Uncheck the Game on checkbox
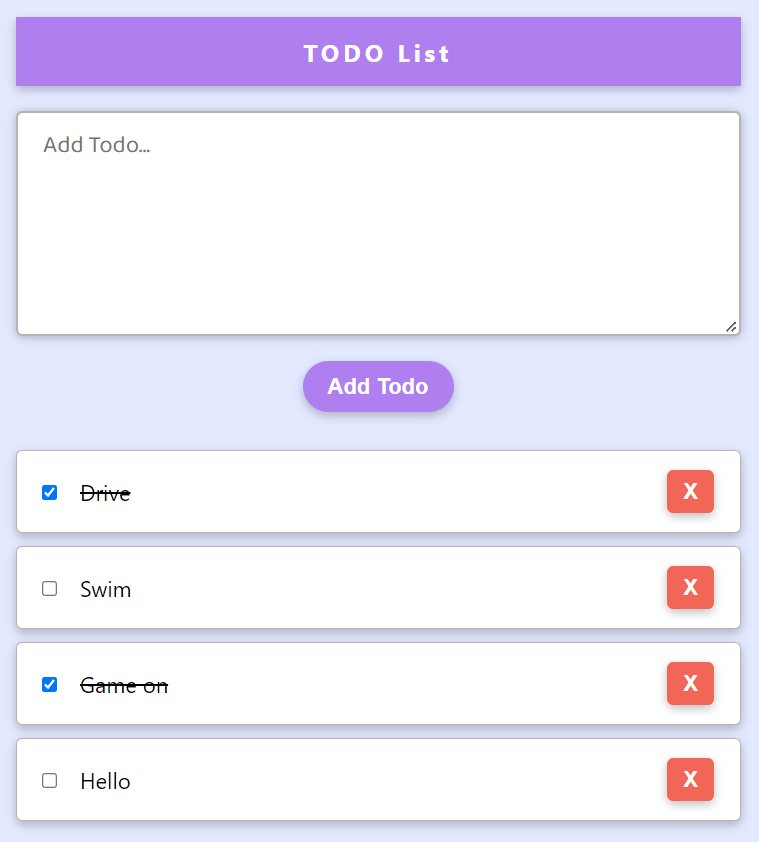 [x=49, y=684]
